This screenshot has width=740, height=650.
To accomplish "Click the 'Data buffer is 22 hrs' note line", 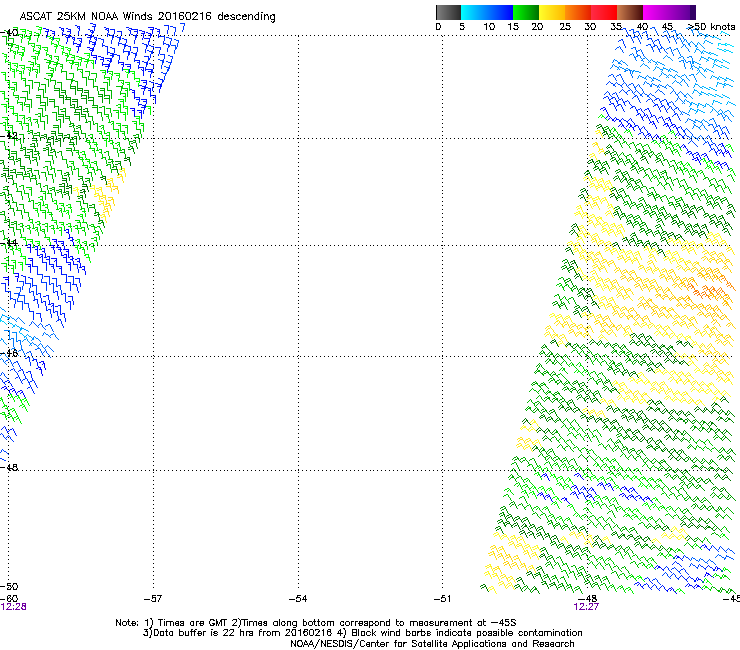I will point(362,633).
